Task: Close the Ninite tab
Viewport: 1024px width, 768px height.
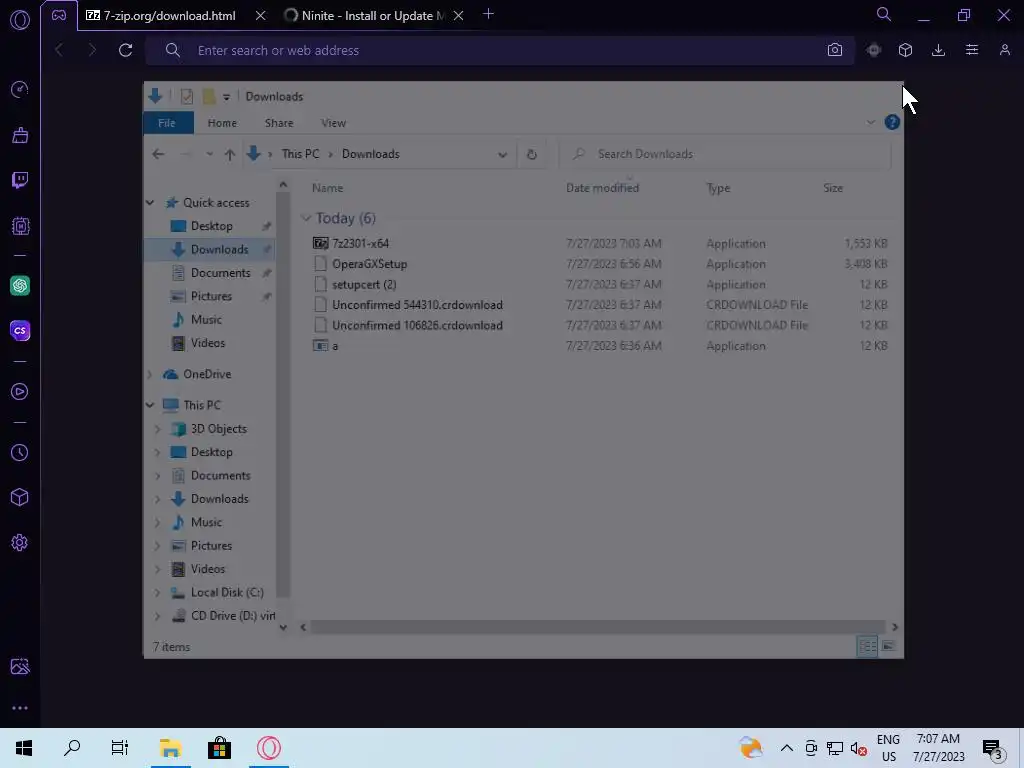Action: pyautogui.click(x=458, y=15)
